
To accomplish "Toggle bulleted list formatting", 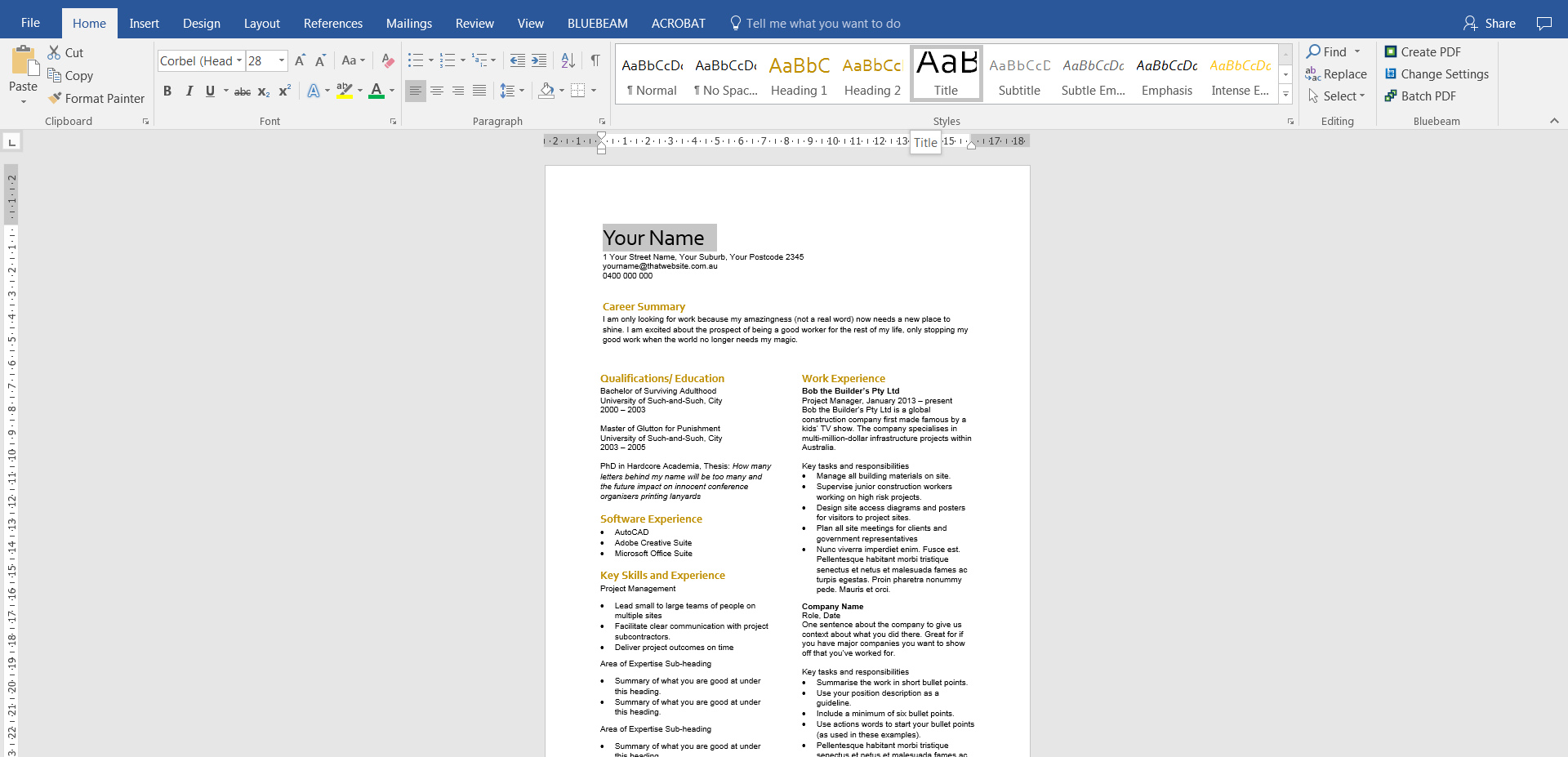I will coord(416,60).
